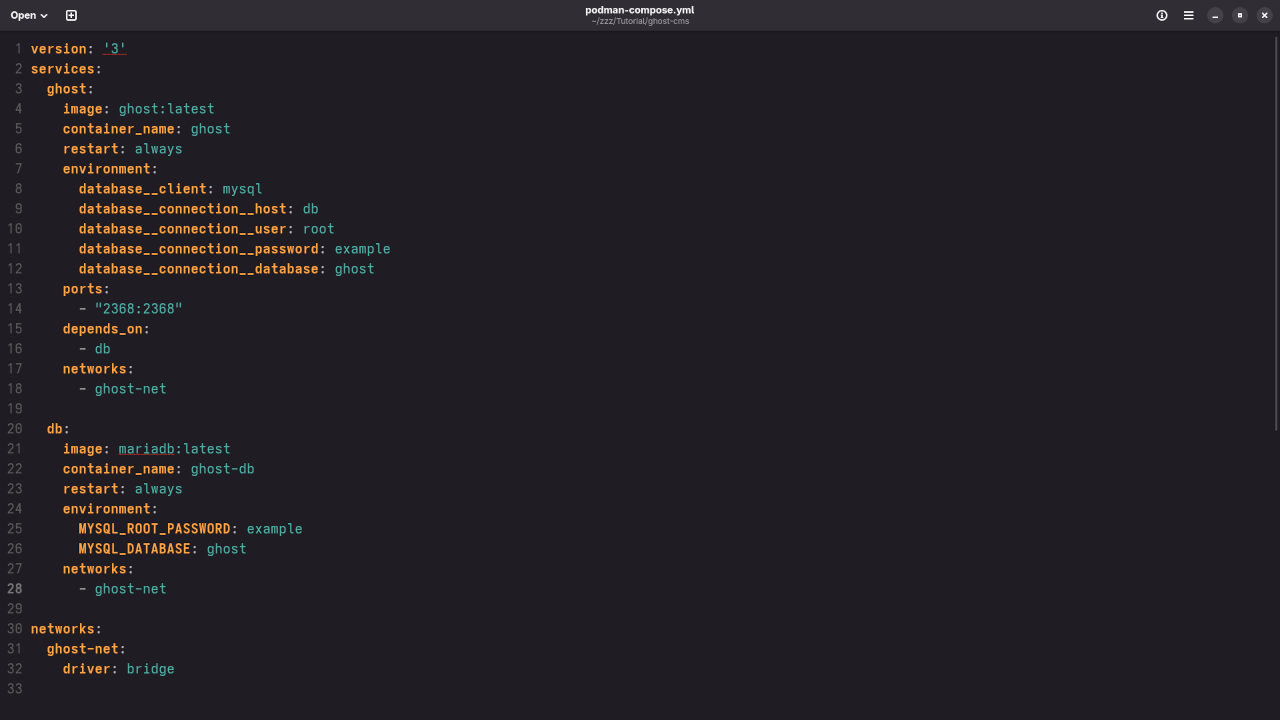Screen dimensions: 1280x720
Task: Open the hamburger main menu
Action: click(1189, 15)
